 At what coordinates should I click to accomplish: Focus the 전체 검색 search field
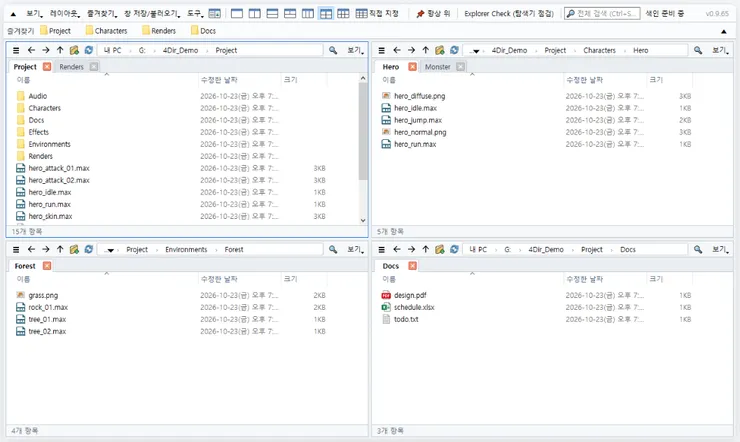[602, 13]
